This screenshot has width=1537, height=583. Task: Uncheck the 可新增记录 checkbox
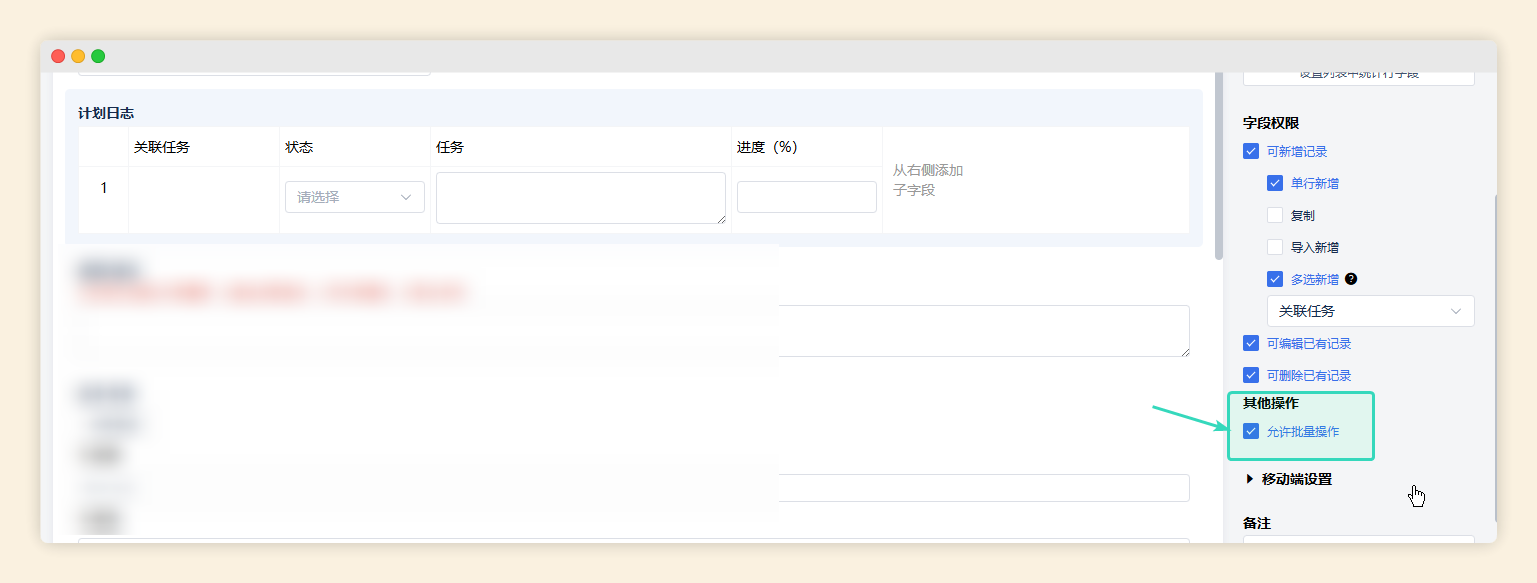click(x=1250, y=152)
